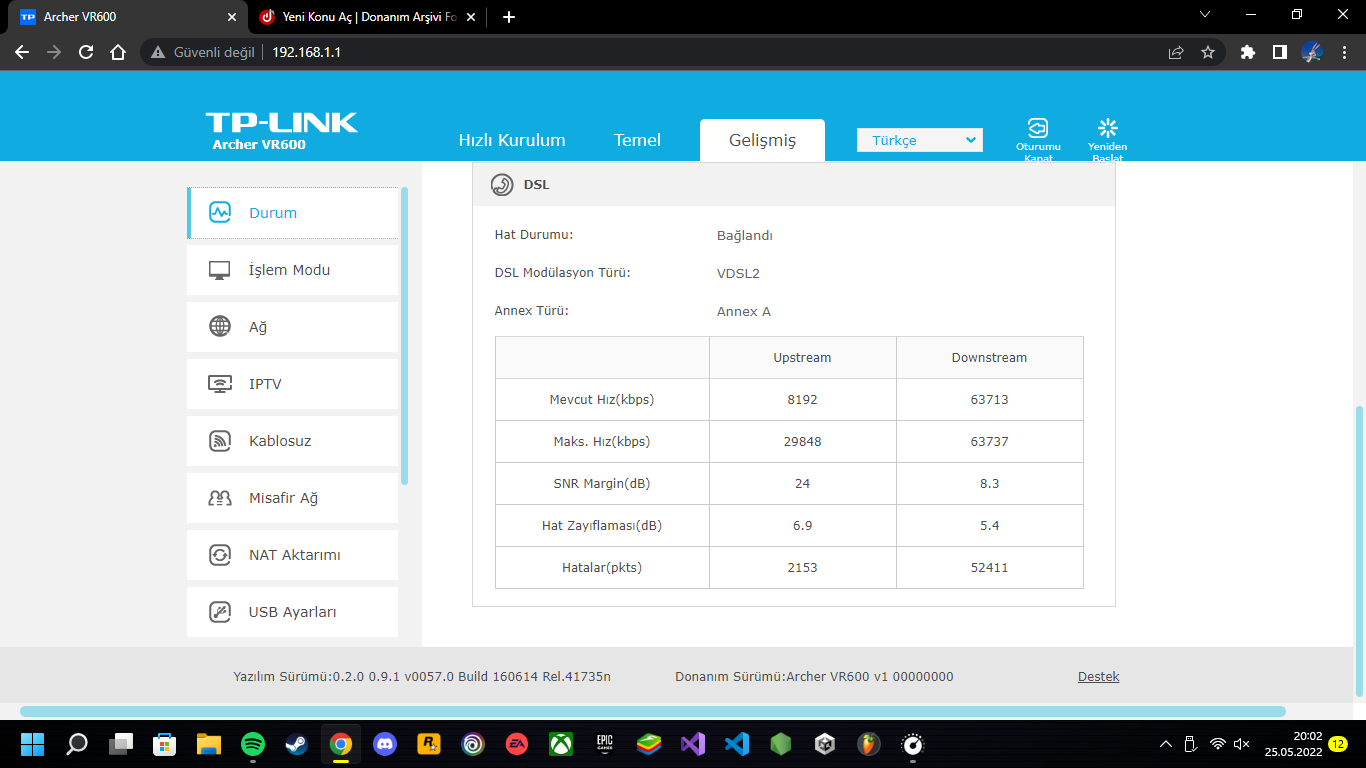This screenshot has height=768, width=1366.
Task: Click the Oturumu Kapat logout icon
Action: [1038, 128]
